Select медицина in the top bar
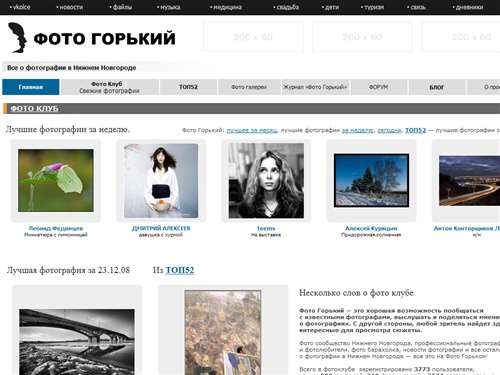 click(227, 7)
